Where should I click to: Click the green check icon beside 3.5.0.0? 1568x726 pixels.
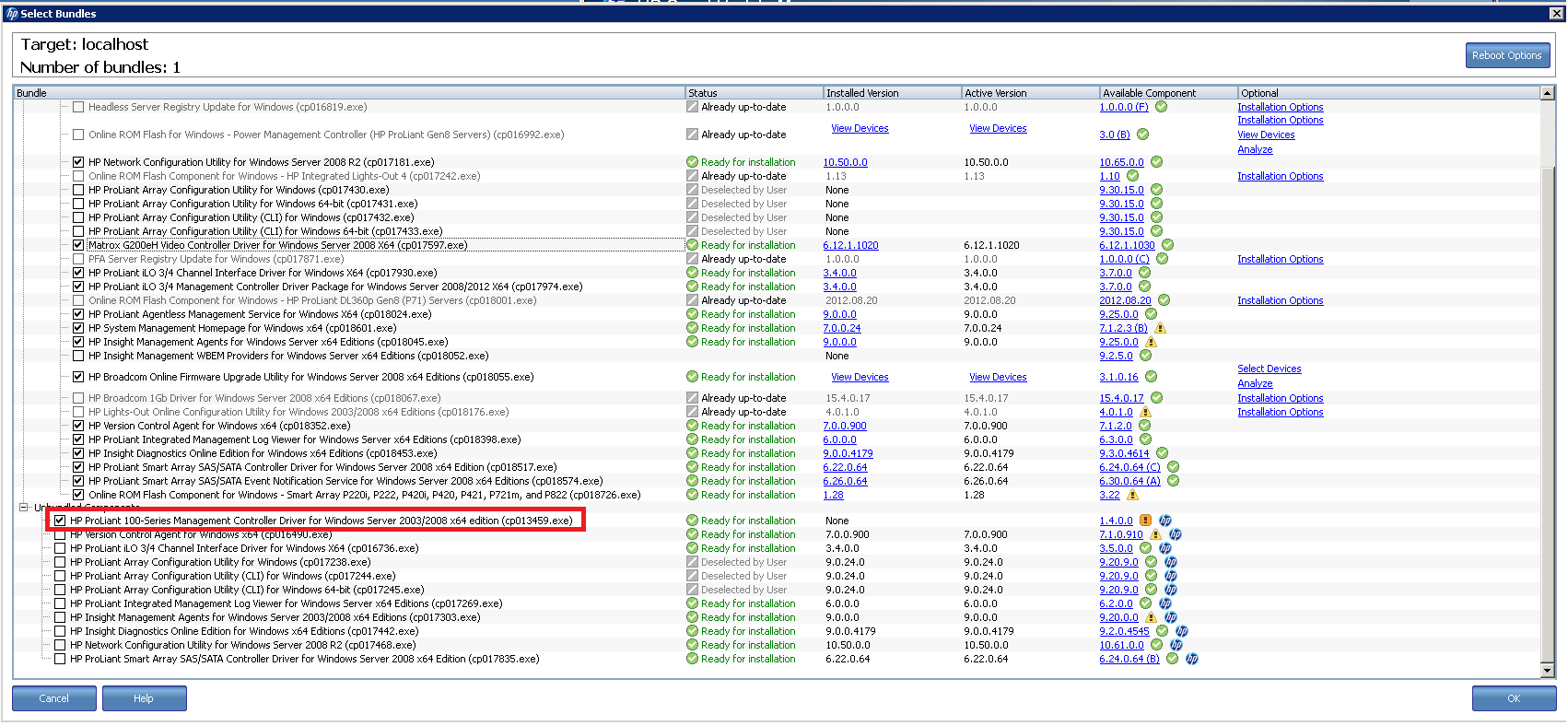pos(1146,548)
